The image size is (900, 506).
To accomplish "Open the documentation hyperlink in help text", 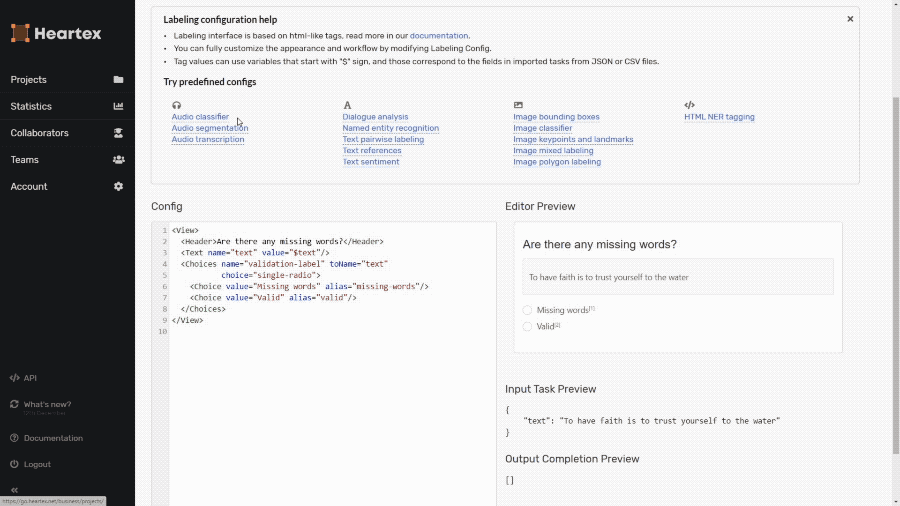I will (x=439, y=36).
